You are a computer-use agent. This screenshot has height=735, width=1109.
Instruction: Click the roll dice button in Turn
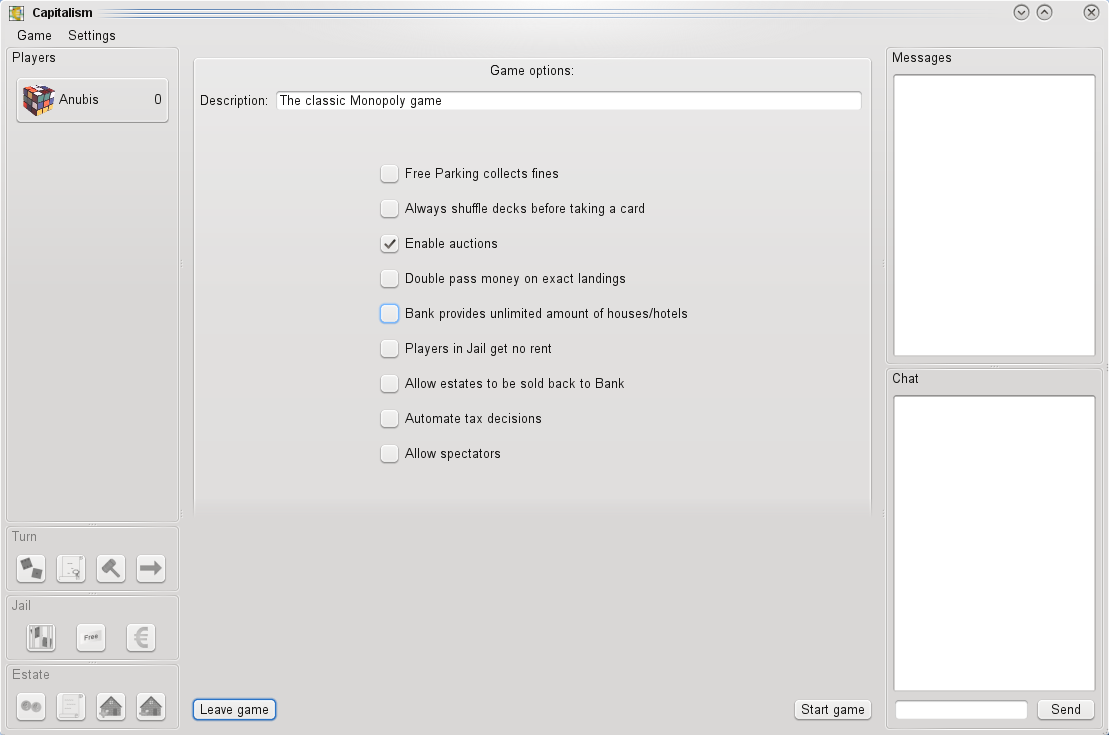pyautogui.click(x=31, y=568)
